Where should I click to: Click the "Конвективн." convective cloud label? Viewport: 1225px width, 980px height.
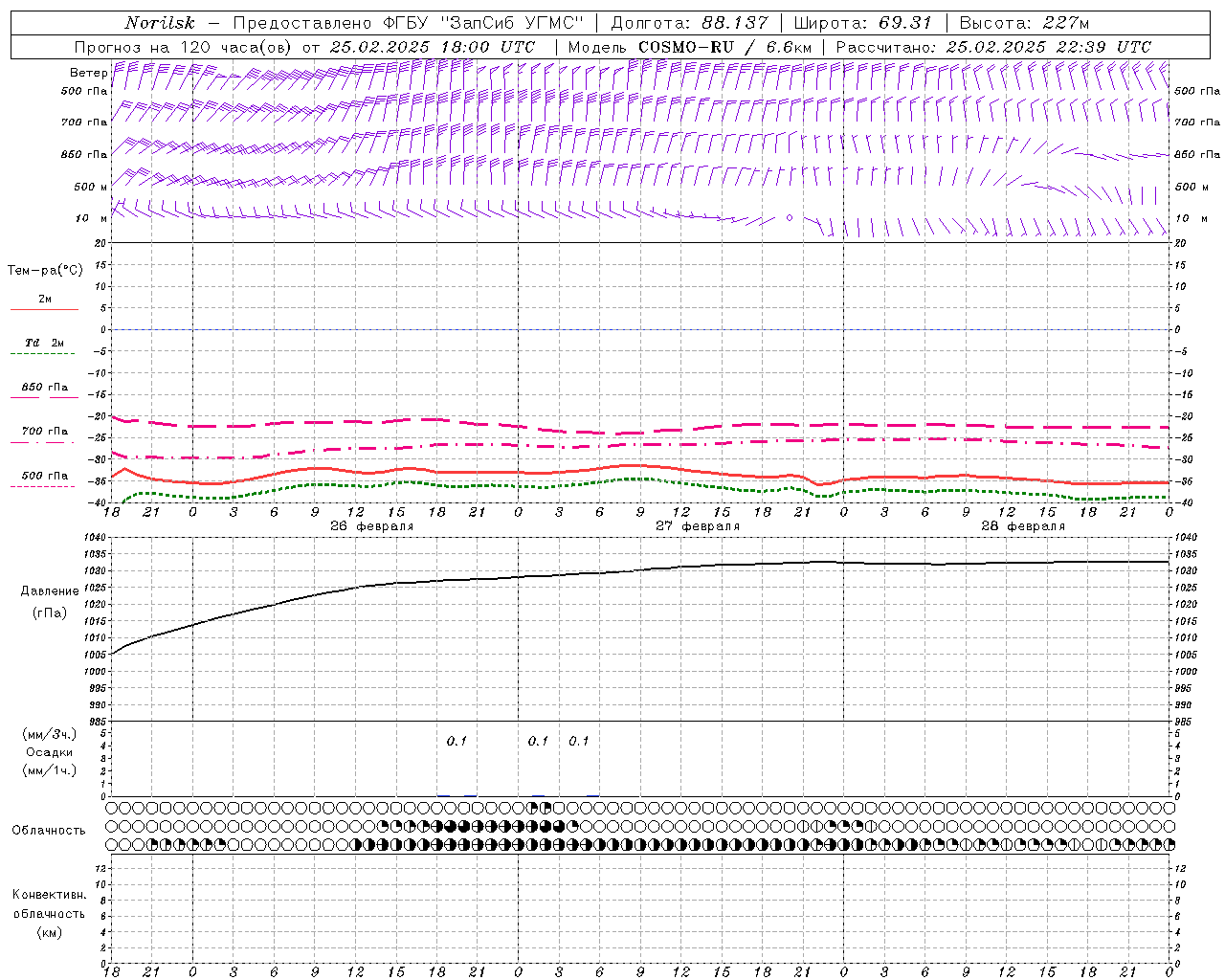coord(49,895)
